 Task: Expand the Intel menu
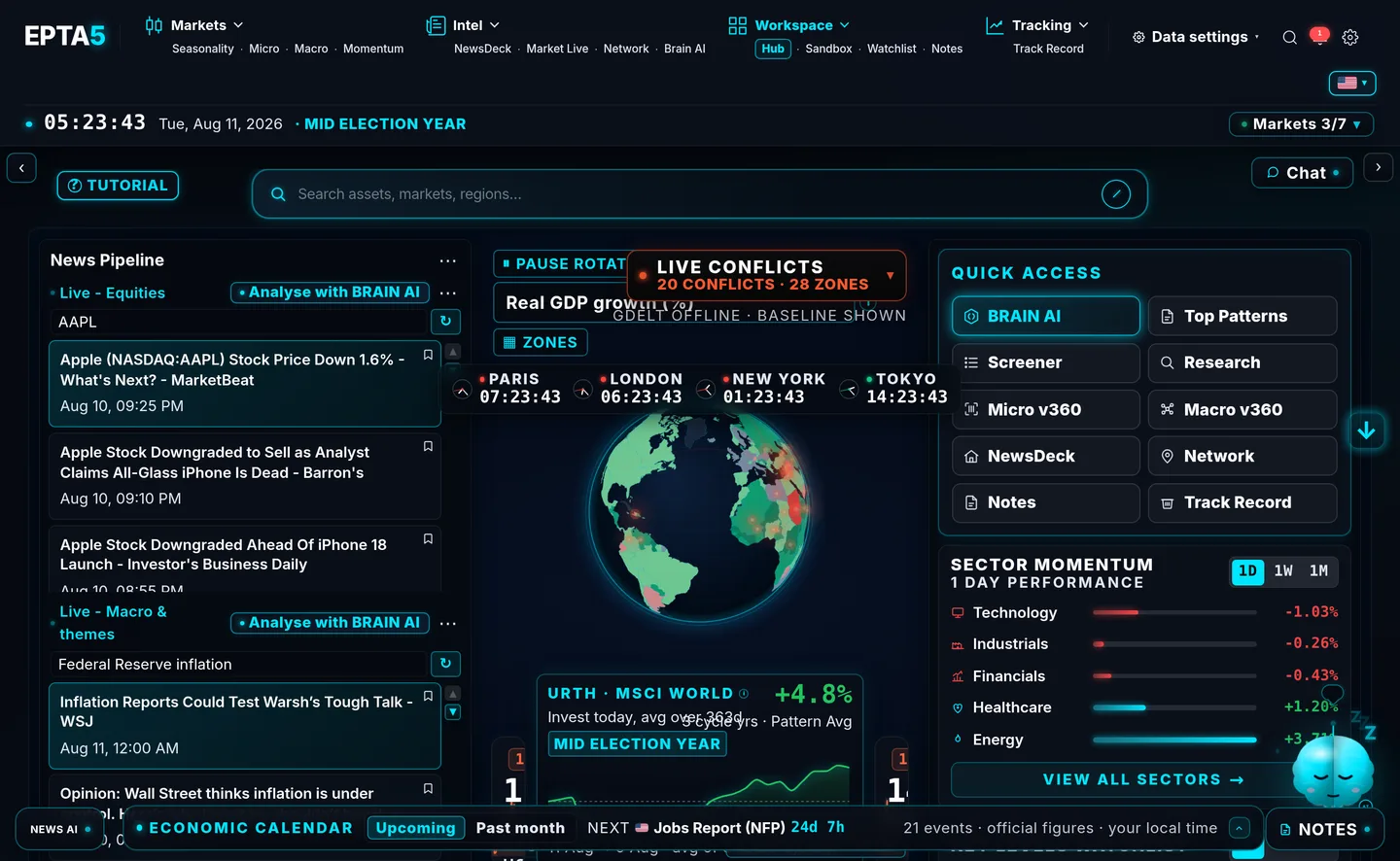tap(464, 25)
